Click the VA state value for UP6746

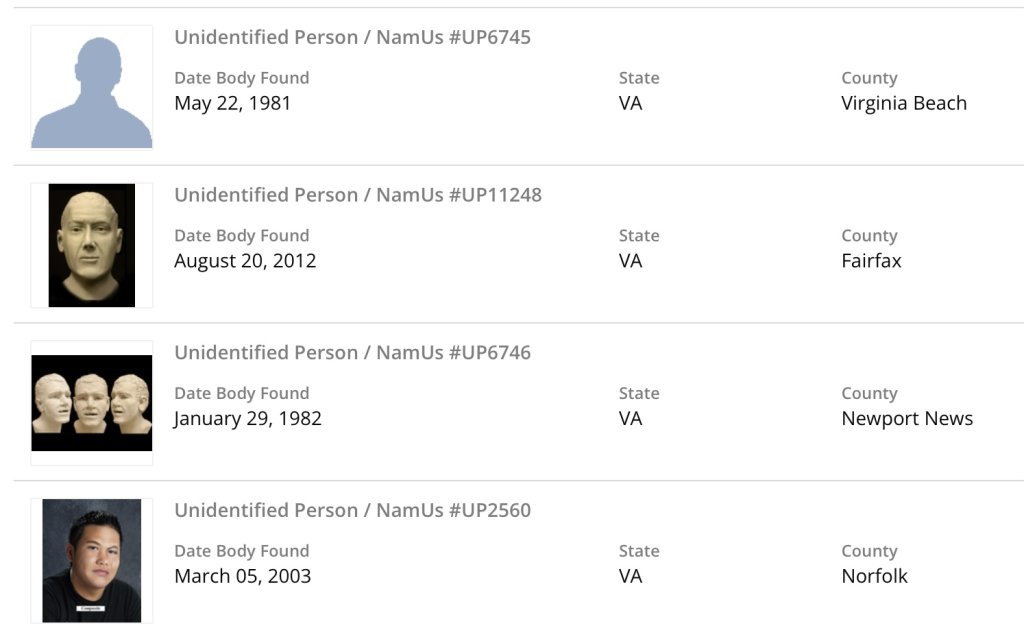click(630, 419)
